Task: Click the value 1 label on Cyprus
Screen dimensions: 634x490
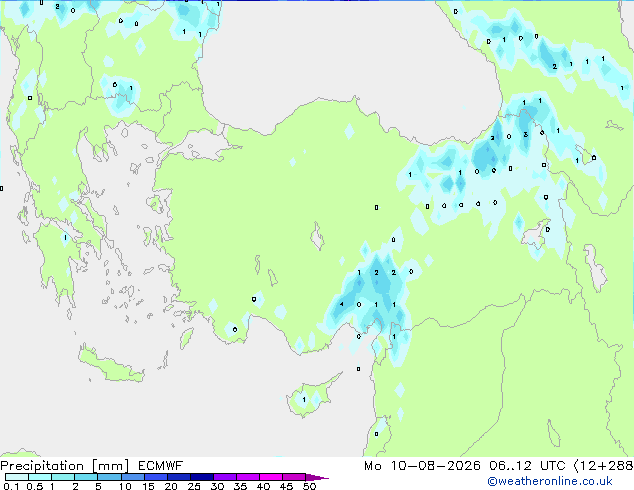Action: point(304,400)
